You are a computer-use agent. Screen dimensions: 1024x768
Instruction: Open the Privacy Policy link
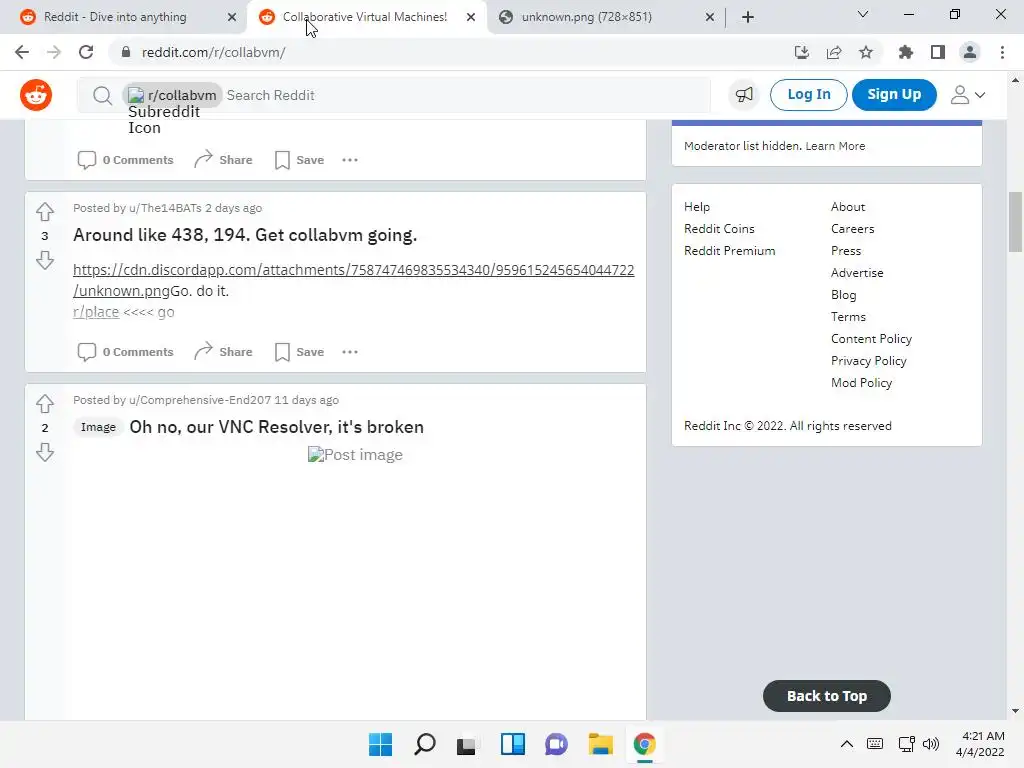coord(869,361)
